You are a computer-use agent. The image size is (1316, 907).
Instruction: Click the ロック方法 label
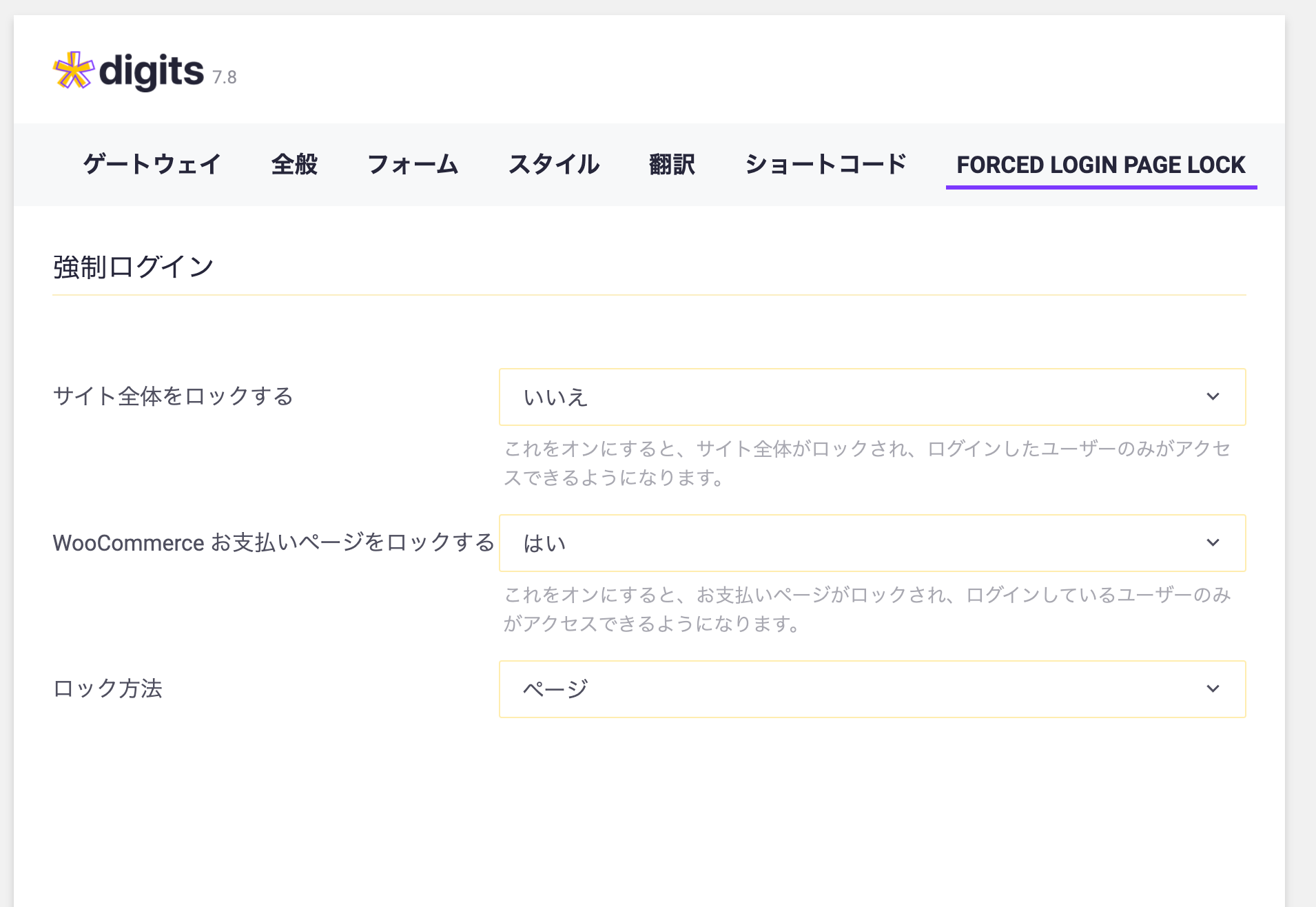107,689
